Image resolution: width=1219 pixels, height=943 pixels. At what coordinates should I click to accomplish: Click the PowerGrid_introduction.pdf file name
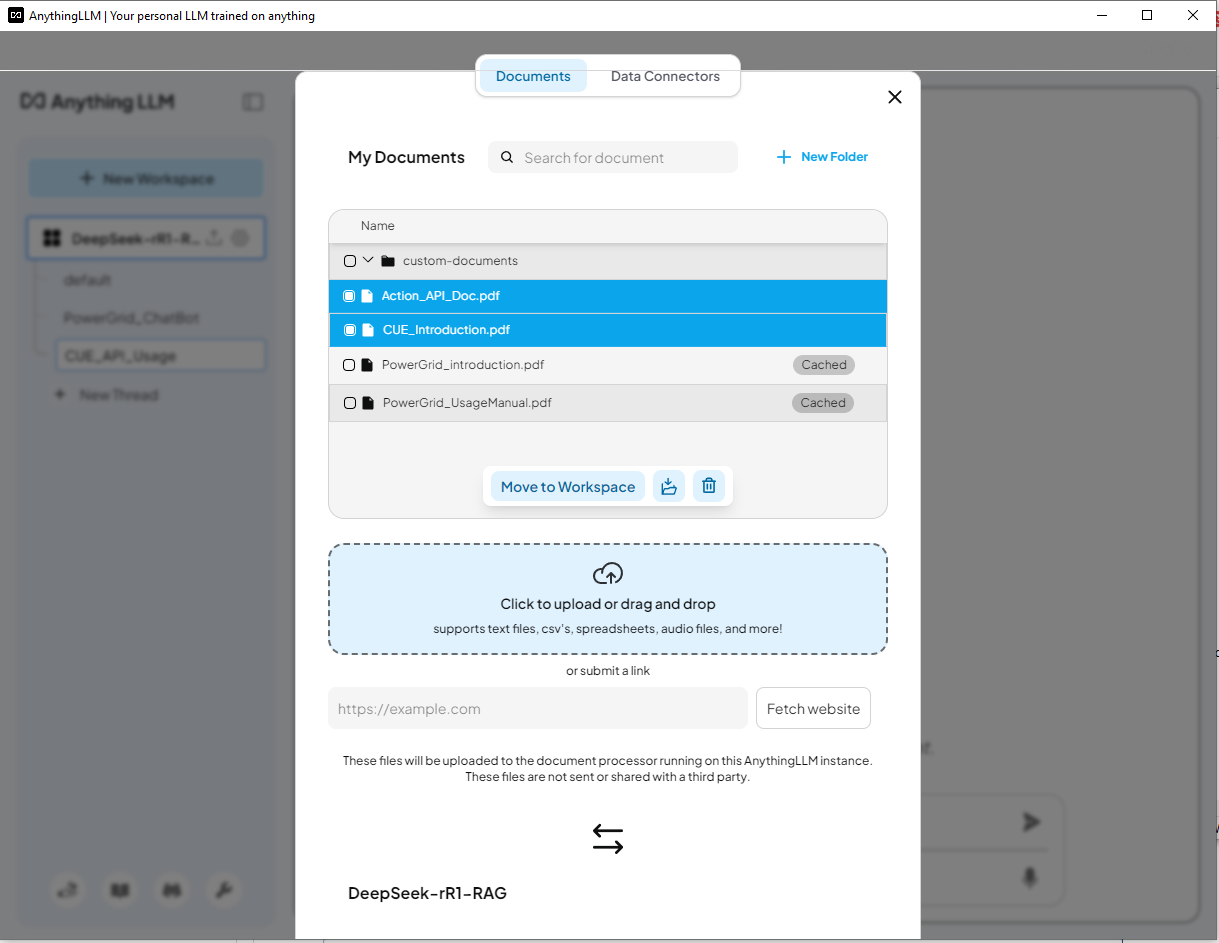pos(463,365)
